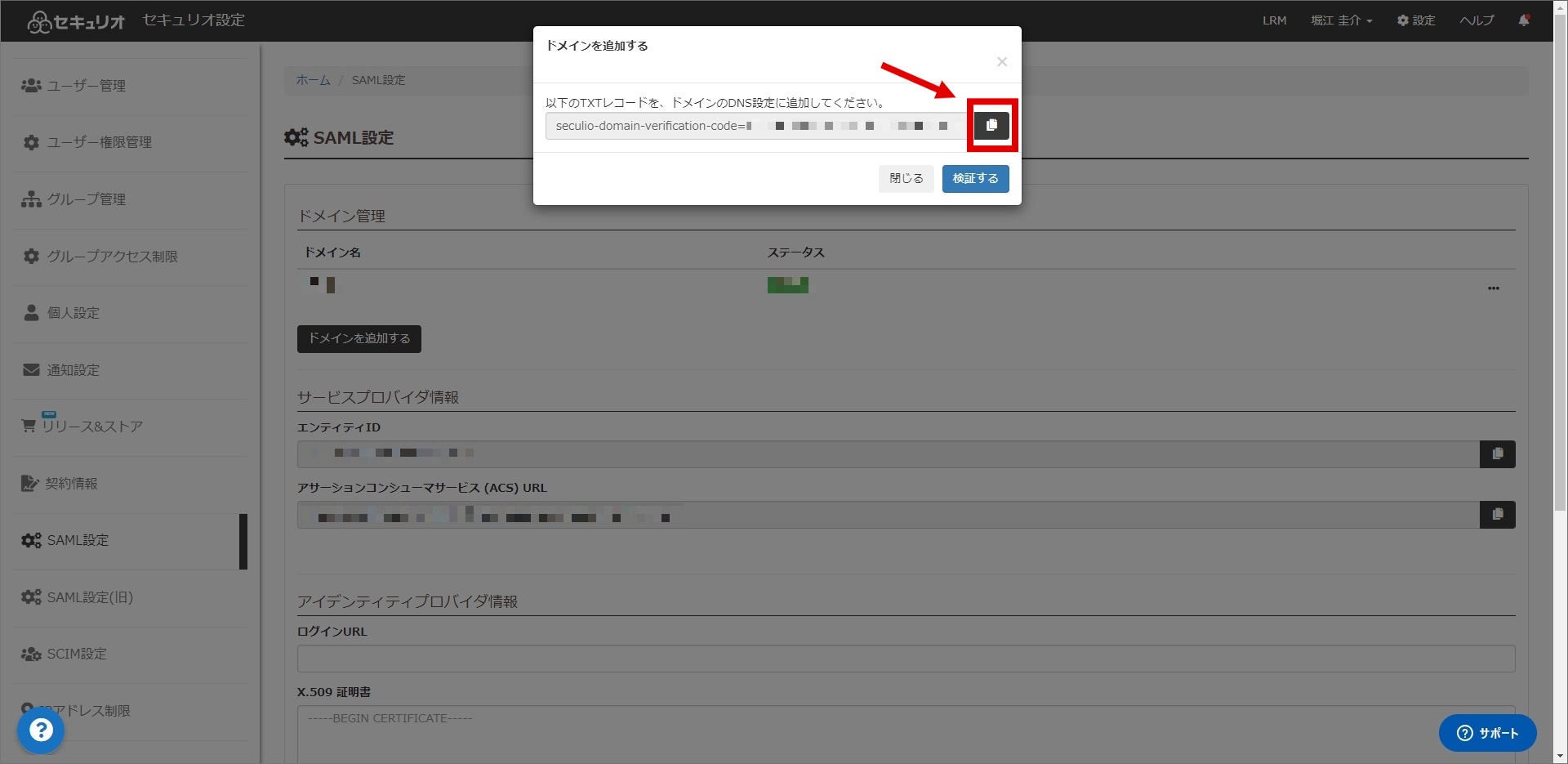Click the ユーザー管理 users icon
This screenshot has width=1568, height=764.
31,85
